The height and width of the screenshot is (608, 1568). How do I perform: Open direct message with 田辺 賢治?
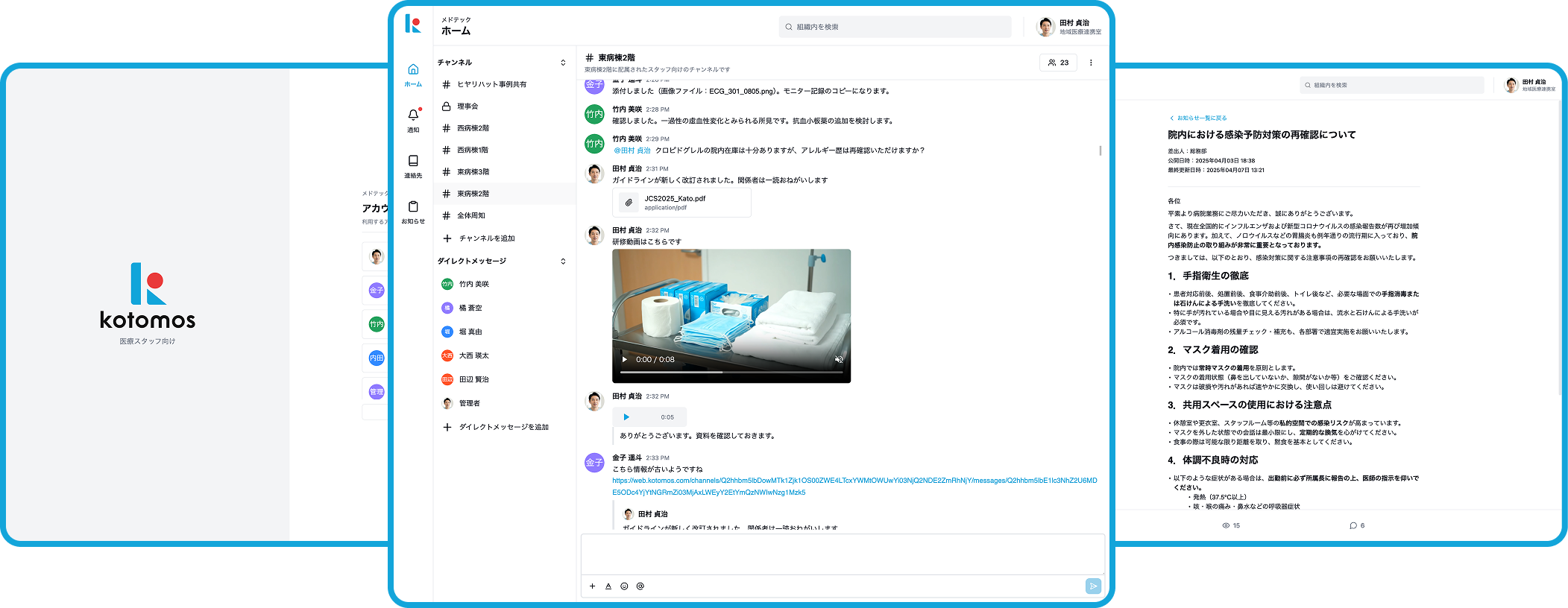pyautogui.click(x=505, y=379)
